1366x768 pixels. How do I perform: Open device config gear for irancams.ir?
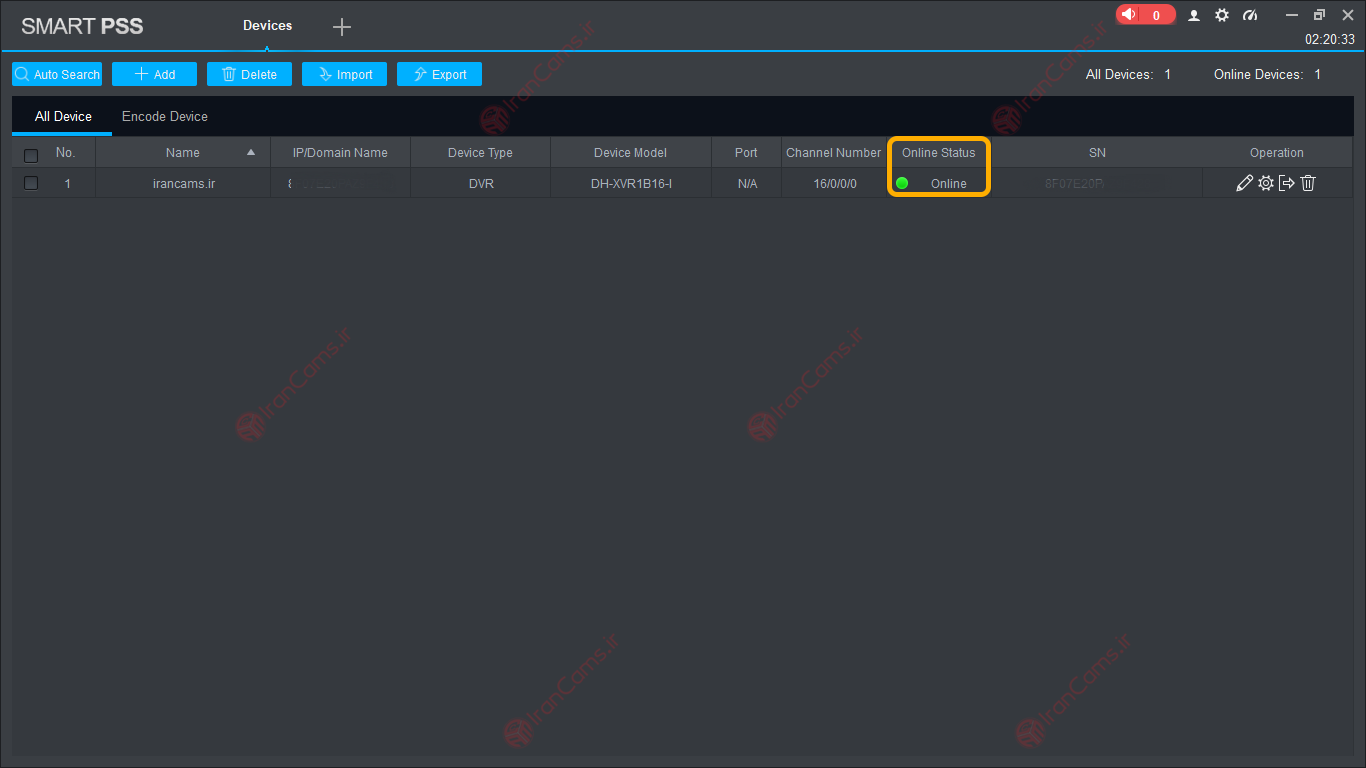(x=1266, y=183)
